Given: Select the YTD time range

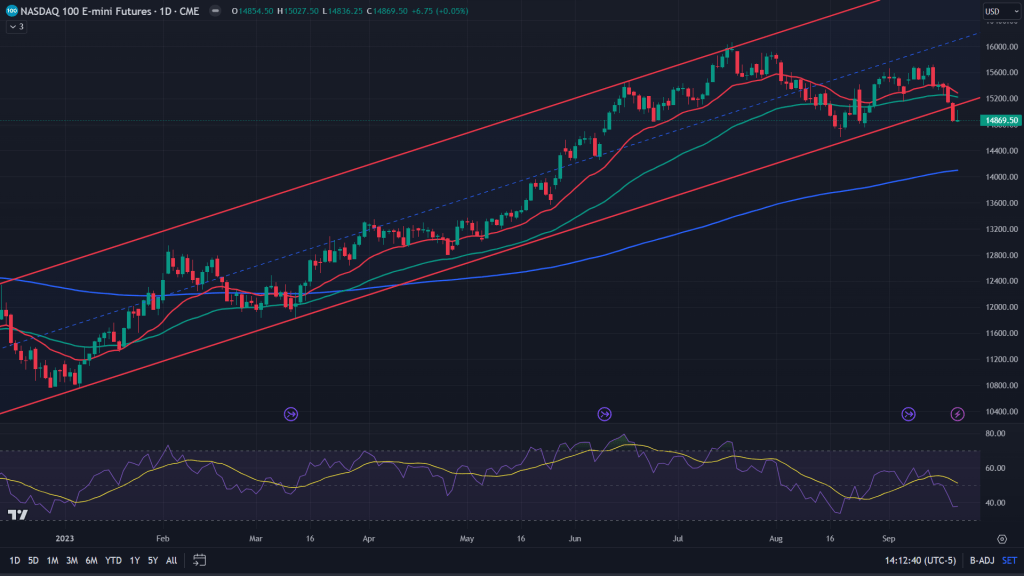Looking at the screenshot, I should (x=112, y=560).
